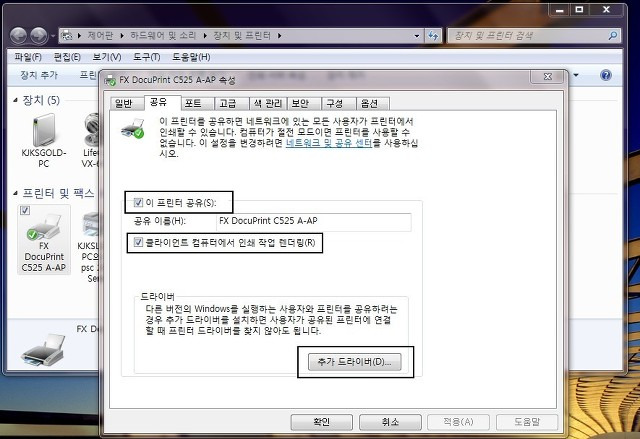Click the Forward navigation arrow in Explorer

[x=39, y=36]
